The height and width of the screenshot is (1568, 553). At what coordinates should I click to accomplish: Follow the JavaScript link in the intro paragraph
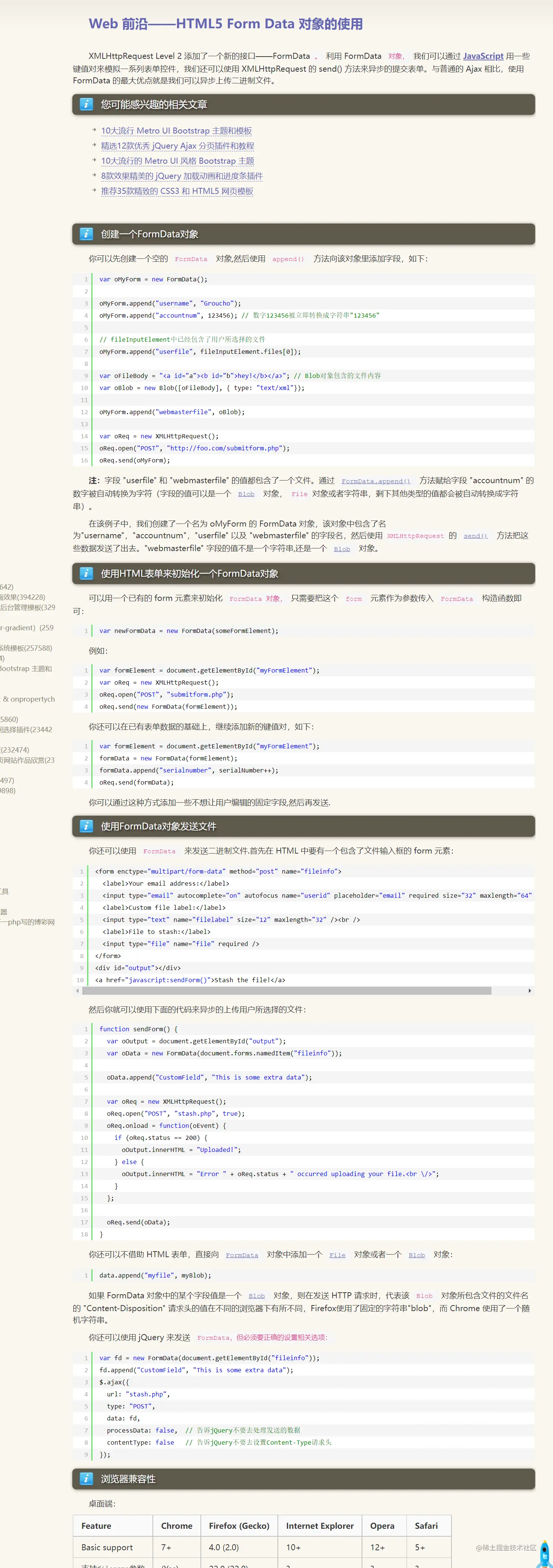coord(483,56)
